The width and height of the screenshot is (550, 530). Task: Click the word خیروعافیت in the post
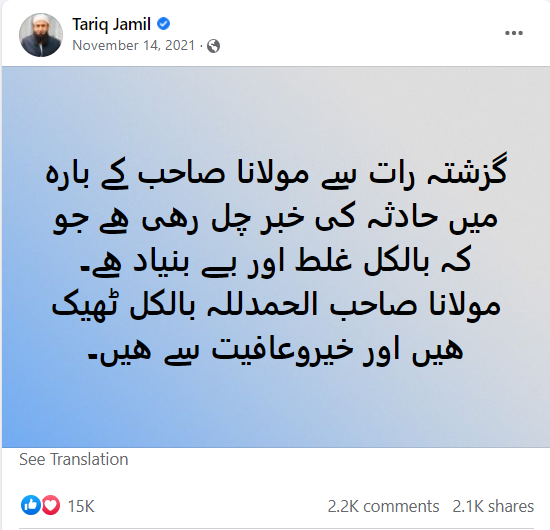click(282, 350)
